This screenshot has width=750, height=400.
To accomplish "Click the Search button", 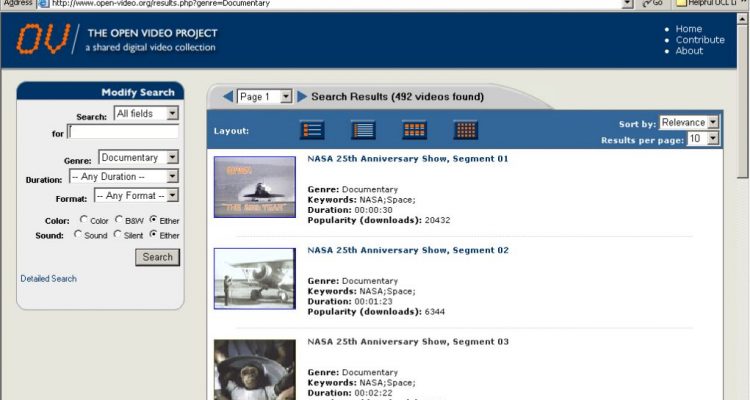I will click(x=157, y=257).
